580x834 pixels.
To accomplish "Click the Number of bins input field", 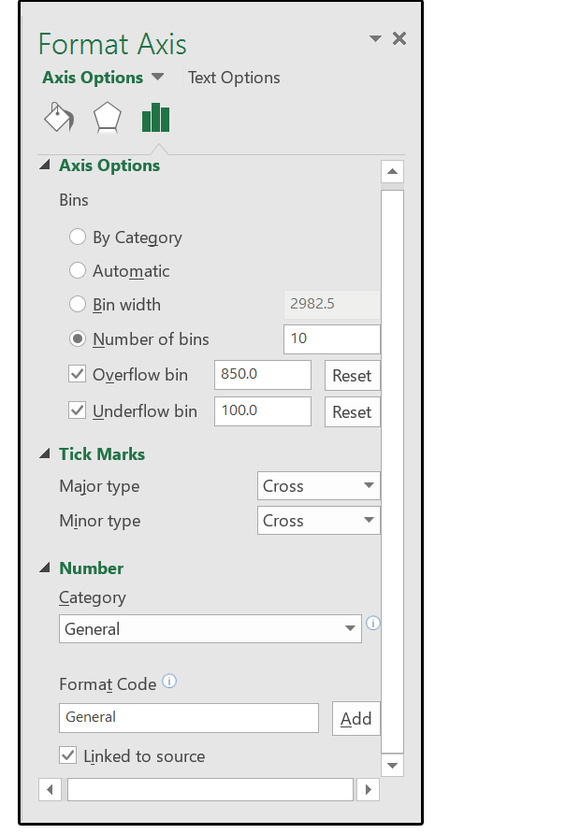I will (331, 339).
